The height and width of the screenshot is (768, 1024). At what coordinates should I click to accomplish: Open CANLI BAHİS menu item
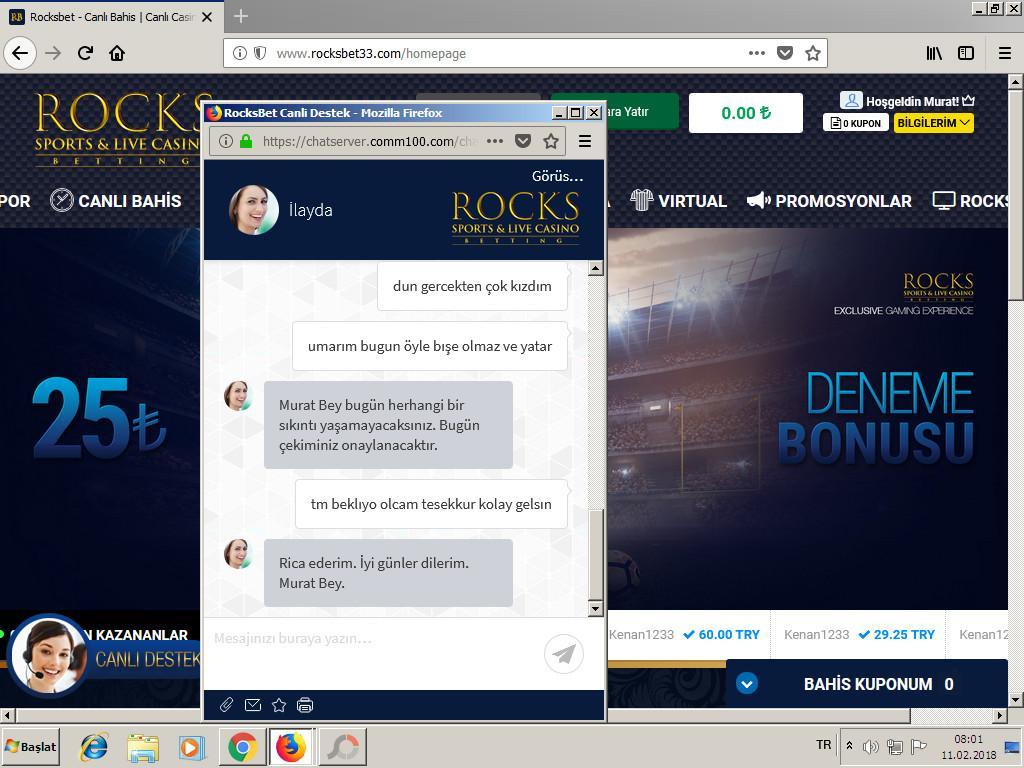[116, 200]
